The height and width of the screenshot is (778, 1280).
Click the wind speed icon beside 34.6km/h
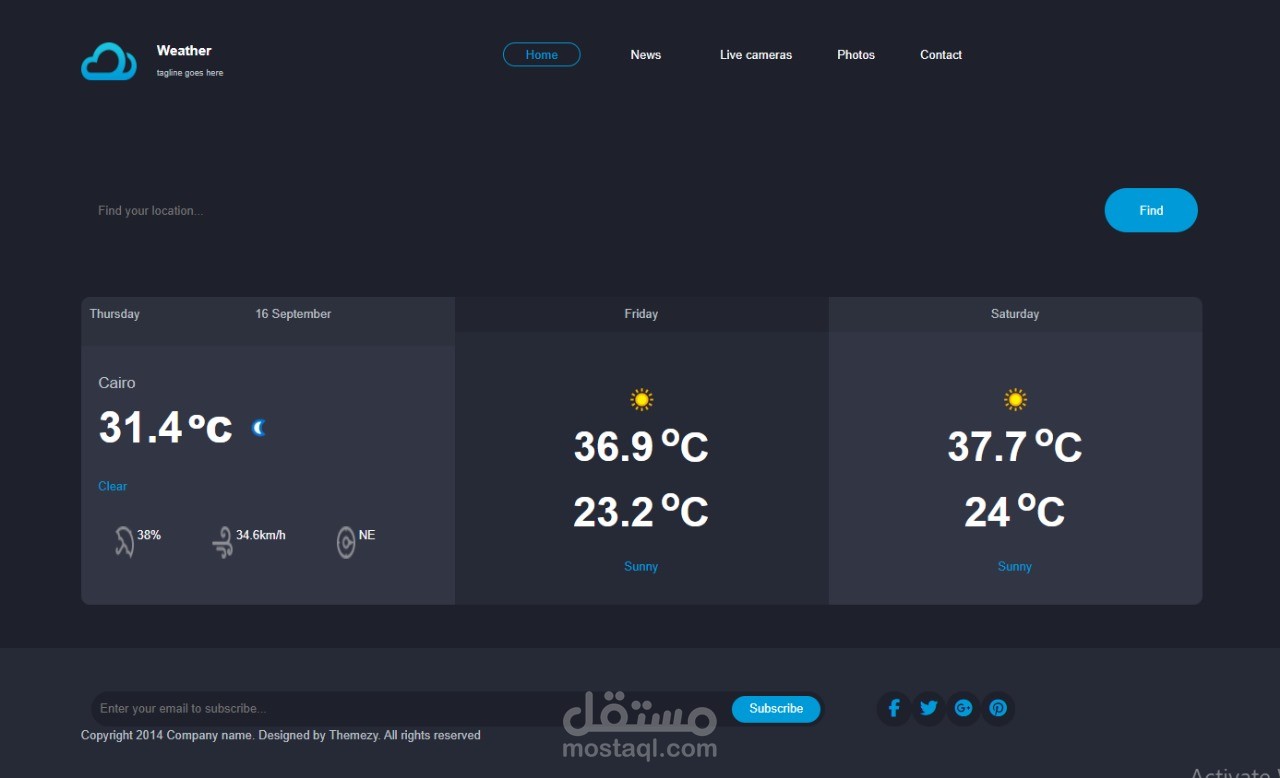pos(223,542)
